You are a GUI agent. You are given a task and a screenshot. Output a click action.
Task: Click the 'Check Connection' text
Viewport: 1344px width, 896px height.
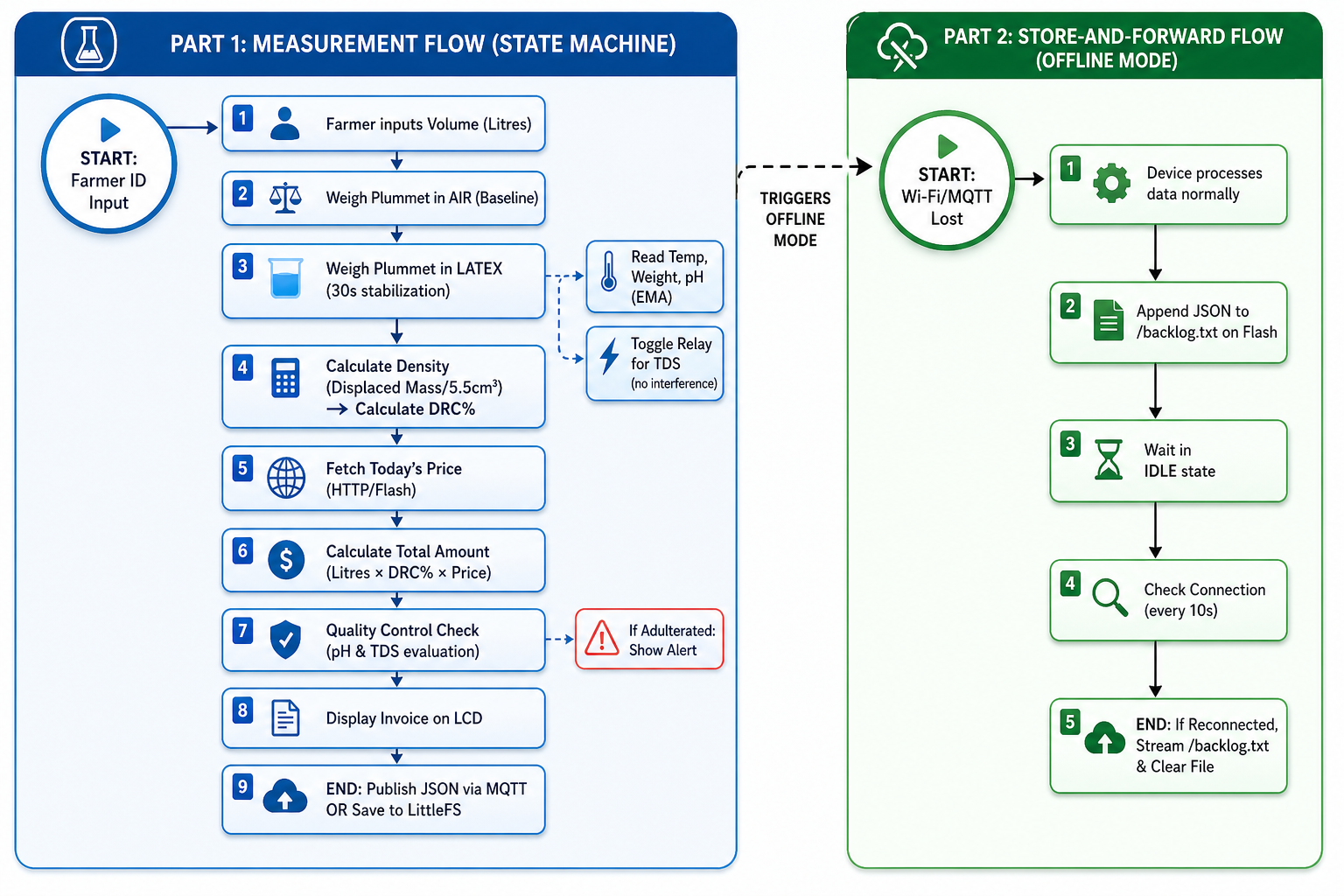click(1205, 590)
